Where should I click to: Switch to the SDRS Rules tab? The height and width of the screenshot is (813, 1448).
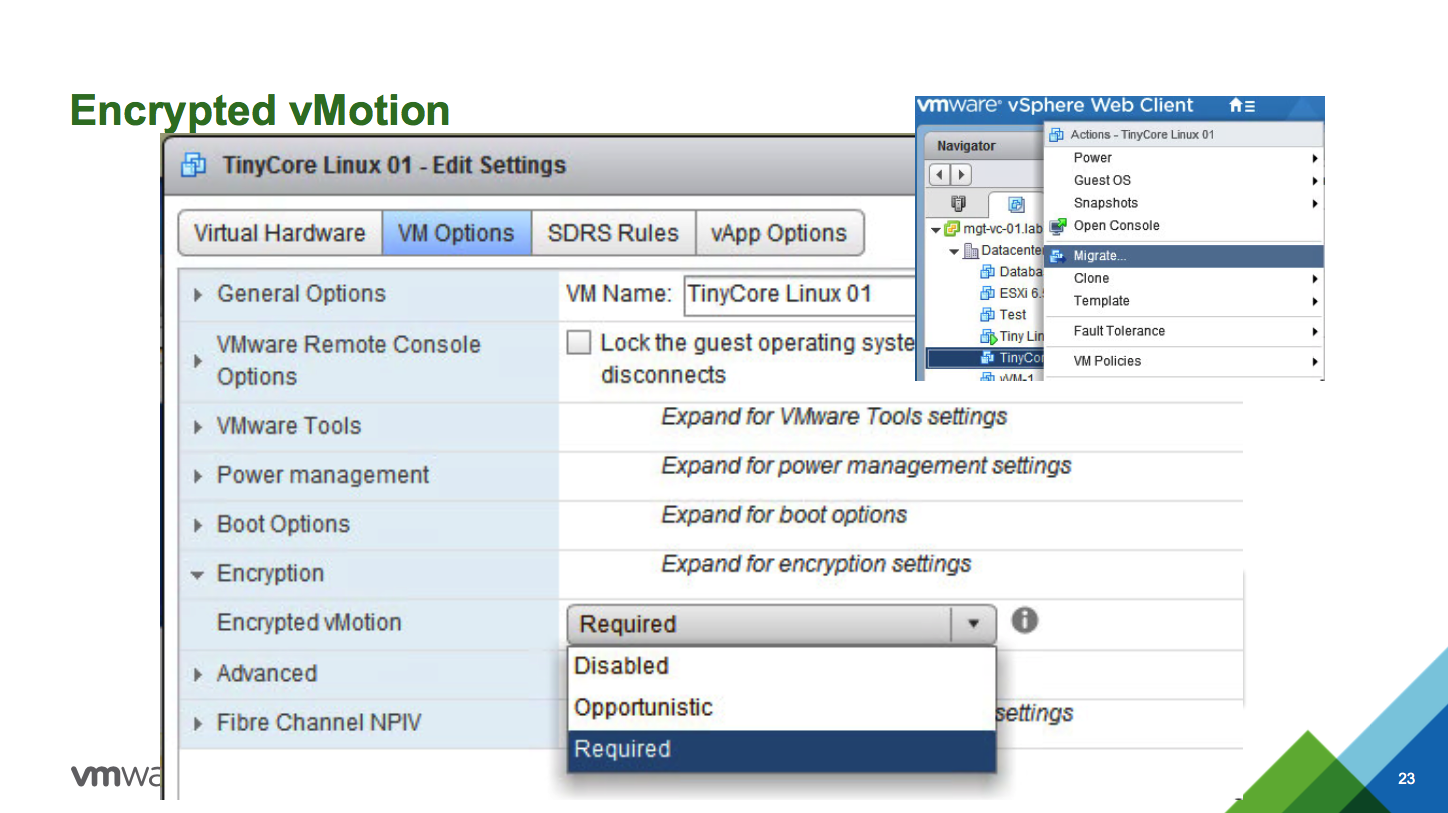point(613,234)
